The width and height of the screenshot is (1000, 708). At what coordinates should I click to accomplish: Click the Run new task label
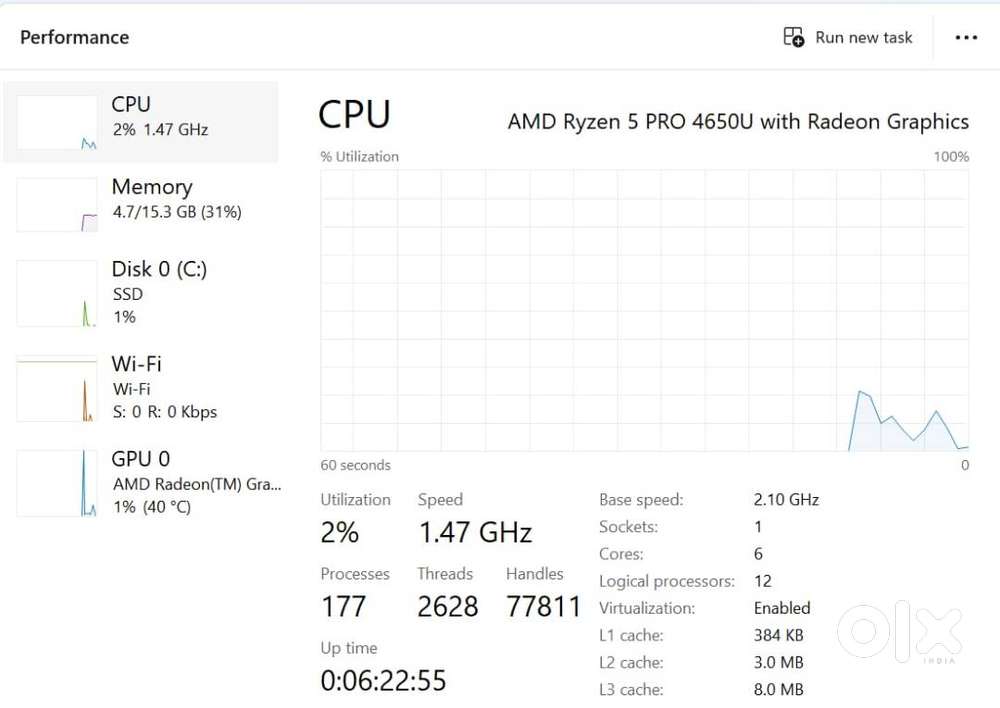(864, 38)
